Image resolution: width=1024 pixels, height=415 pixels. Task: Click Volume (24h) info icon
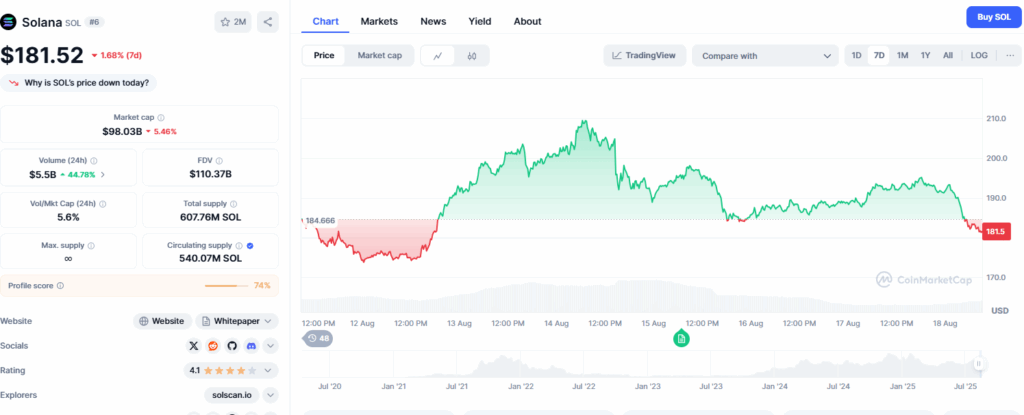(x=94, y=161)
